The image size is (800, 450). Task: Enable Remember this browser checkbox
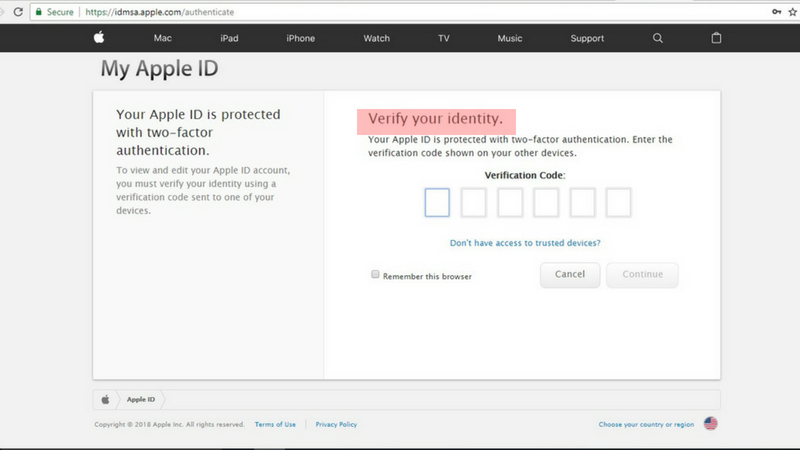375,274
